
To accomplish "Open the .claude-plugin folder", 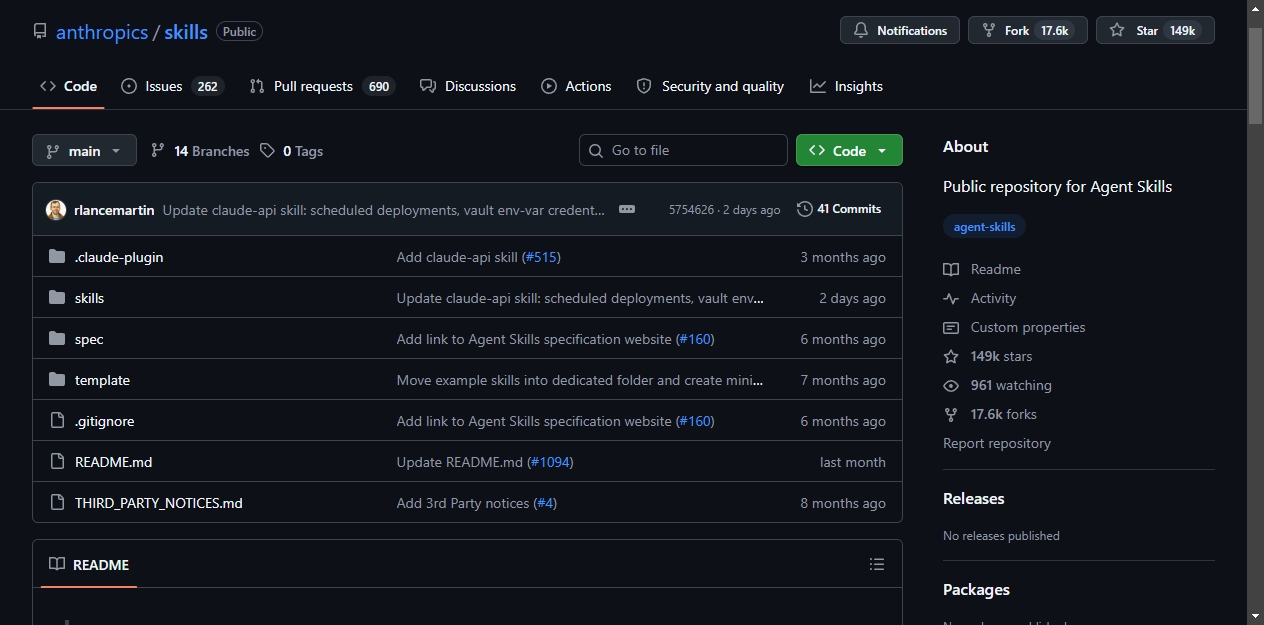I will pos(119,257).
